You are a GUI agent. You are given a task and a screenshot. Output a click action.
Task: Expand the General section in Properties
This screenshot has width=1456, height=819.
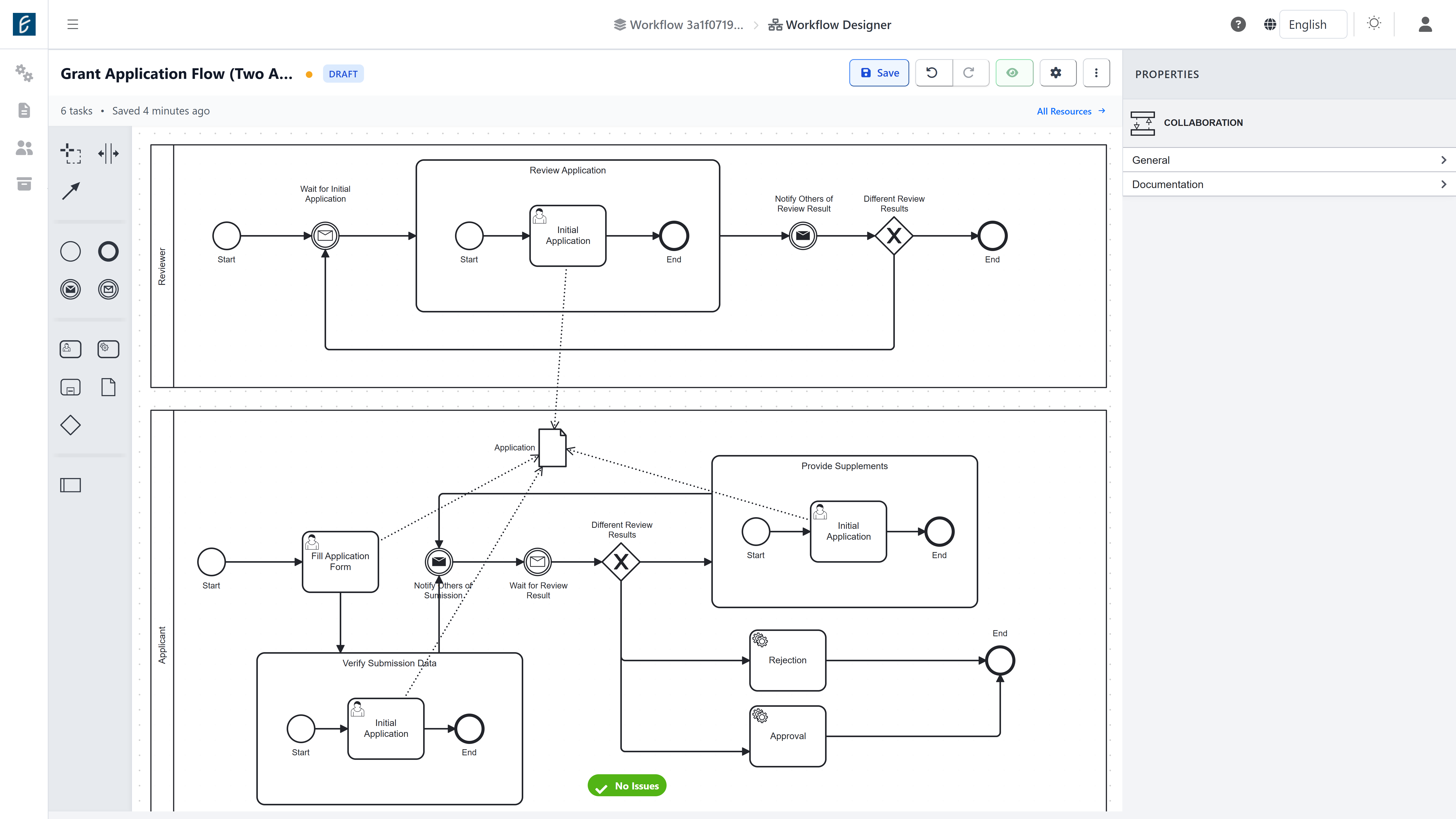tap(1289, 160)
